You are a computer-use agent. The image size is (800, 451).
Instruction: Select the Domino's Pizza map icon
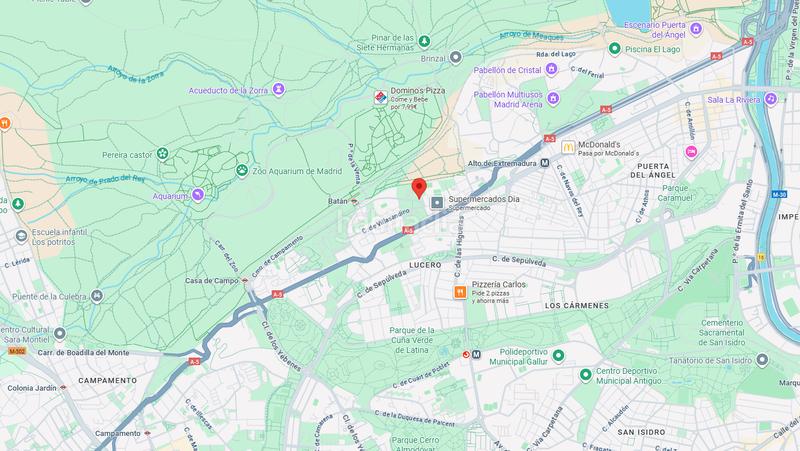(x=381, y=97)
